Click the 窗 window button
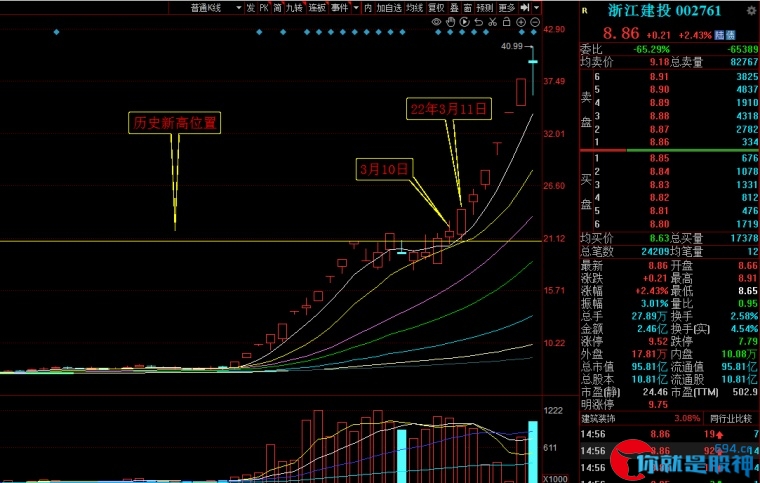This screenshot has height=483, width=760. (467, 8)
